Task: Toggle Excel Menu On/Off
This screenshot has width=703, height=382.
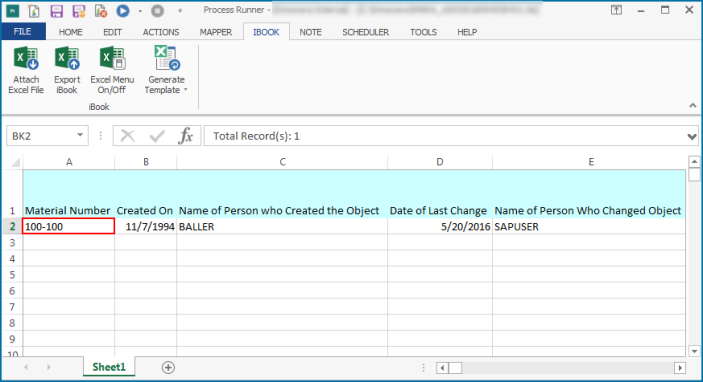Action: tap(112, 70)
